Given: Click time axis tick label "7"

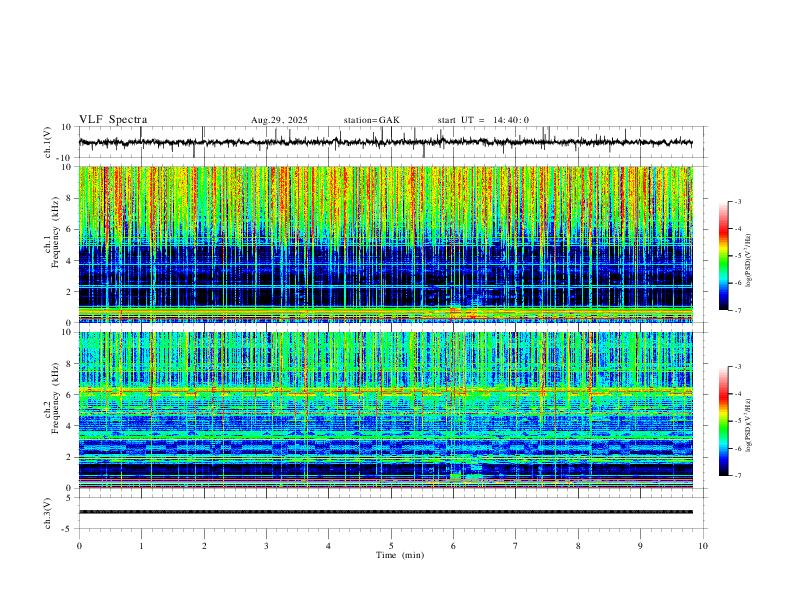Looking at the screenshot, I should tap(516, 546).
